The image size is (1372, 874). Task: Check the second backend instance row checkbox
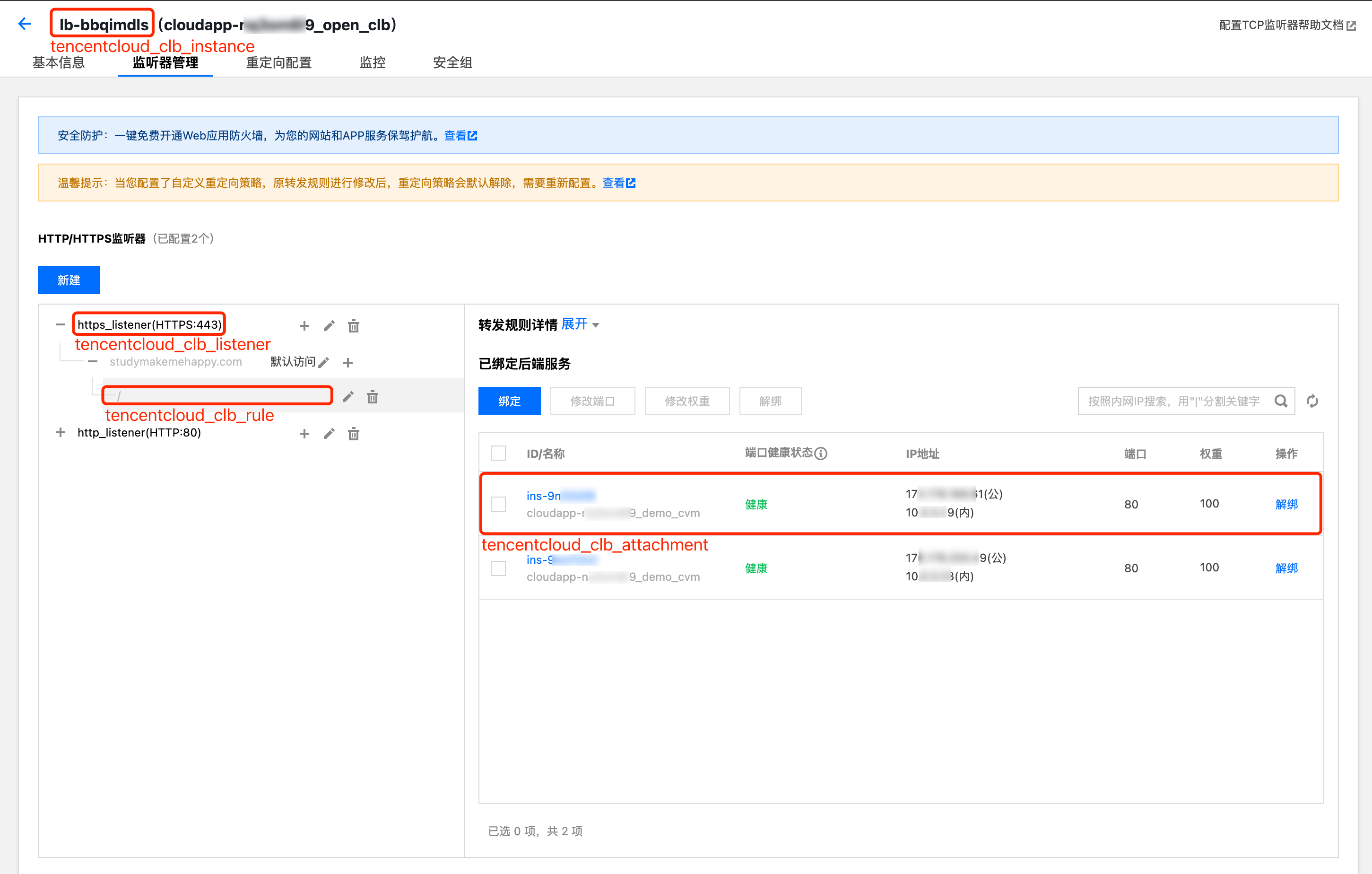point(498,568)
